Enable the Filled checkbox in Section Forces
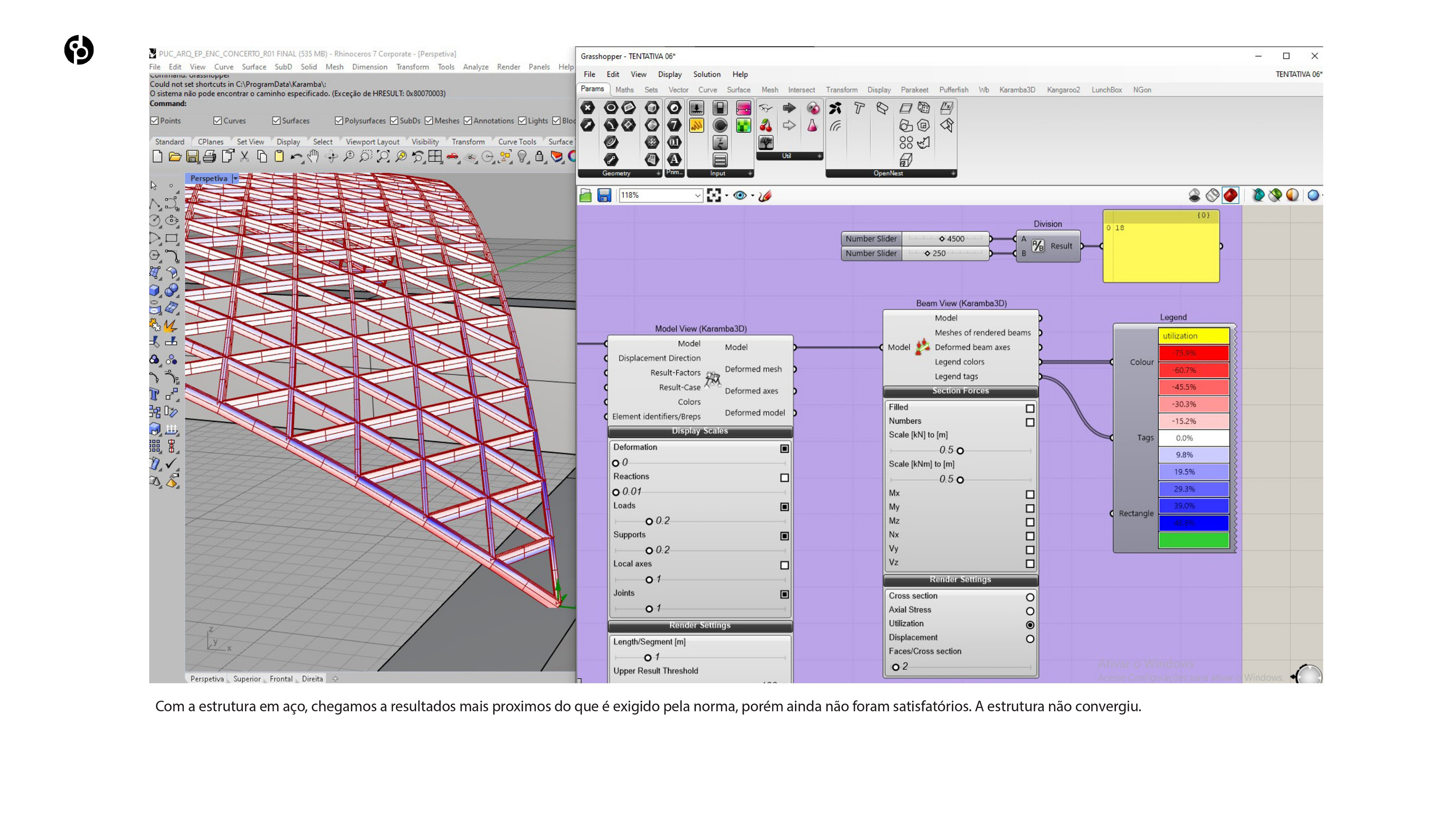The width and height of the screenshot is (1456, 819). click(x=1030, y=408)
